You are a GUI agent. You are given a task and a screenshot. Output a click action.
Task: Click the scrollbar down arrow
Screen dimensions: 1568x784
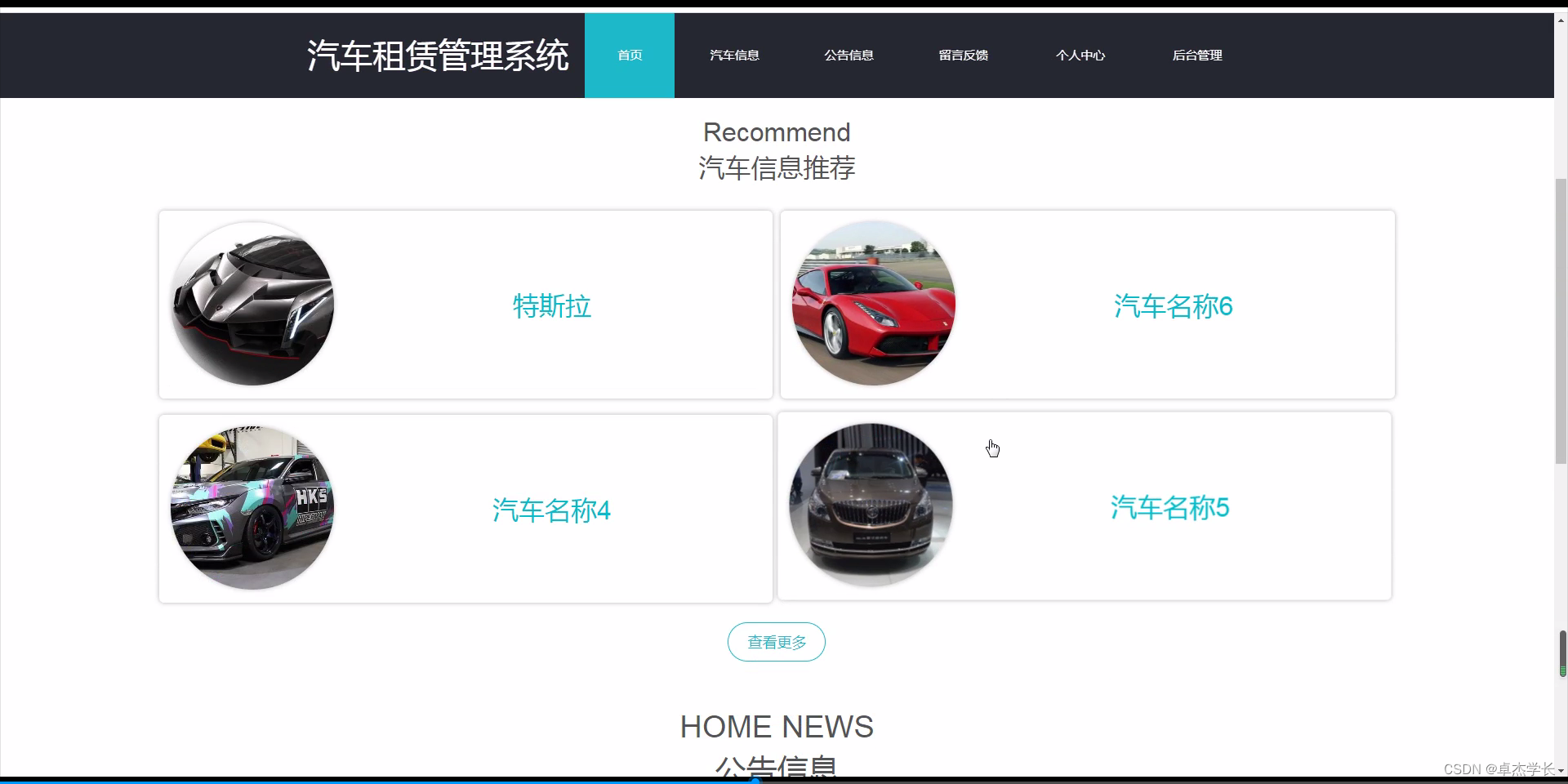coord(1561,770)
